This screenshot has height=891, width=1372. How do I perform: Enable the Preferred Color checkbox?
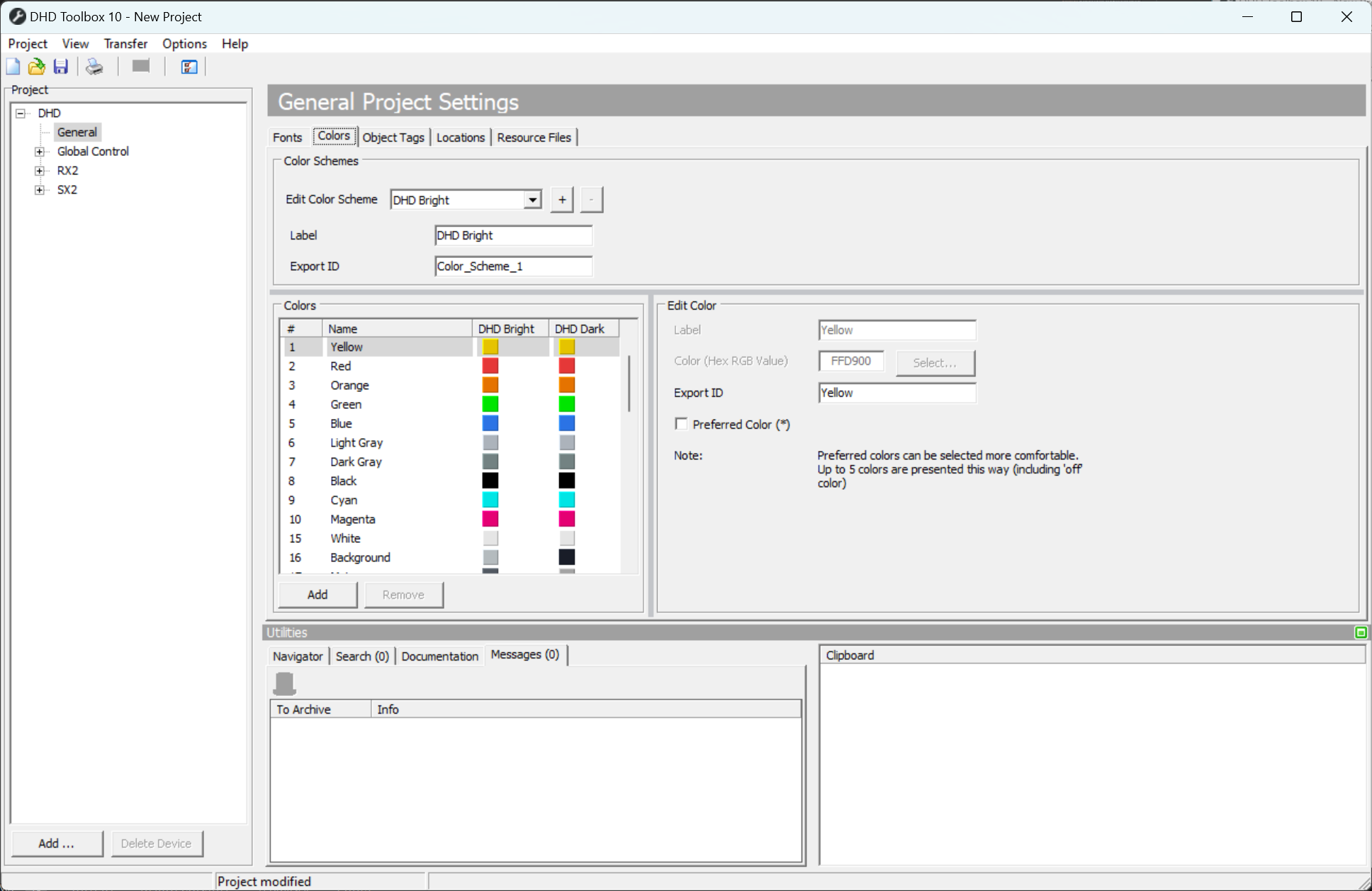(x=681, y=423)
